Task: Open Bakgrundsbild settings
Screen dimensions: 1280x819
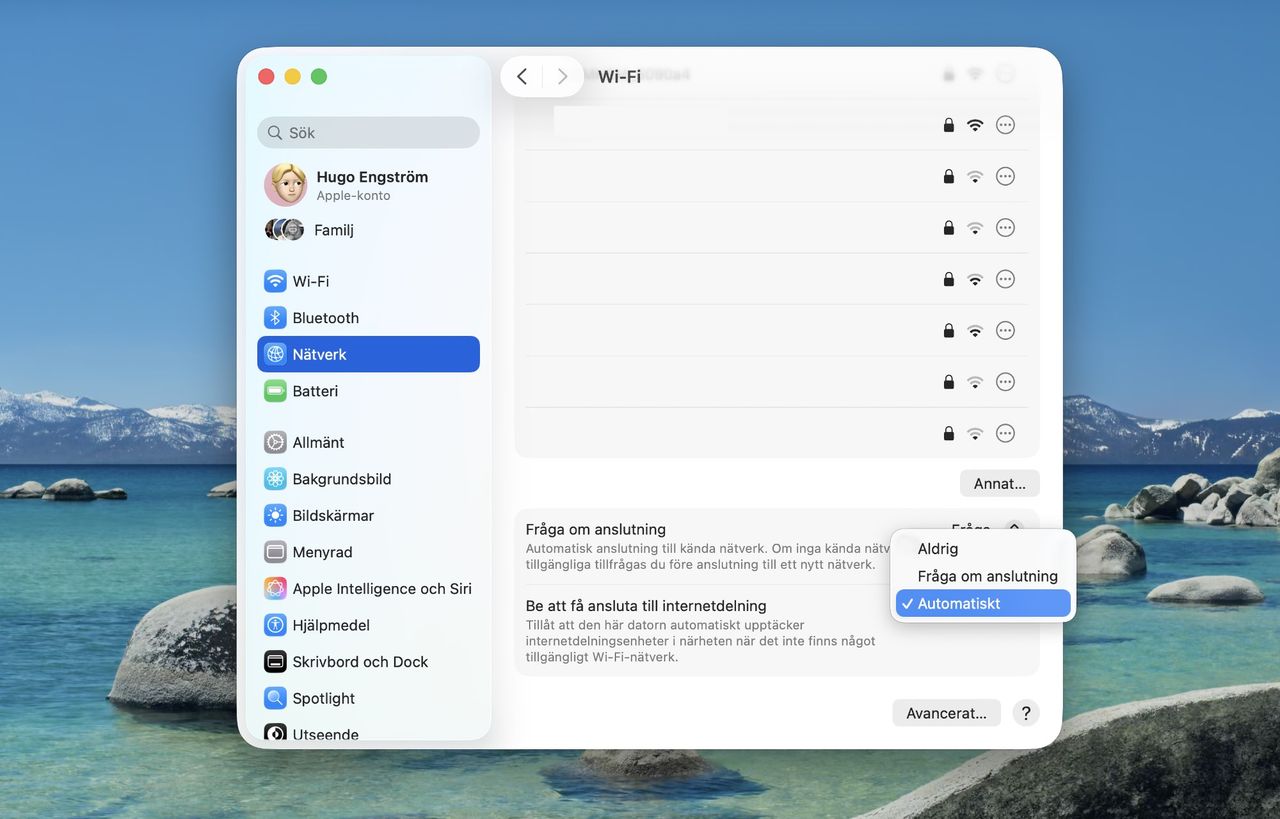Action: [341, 478]
